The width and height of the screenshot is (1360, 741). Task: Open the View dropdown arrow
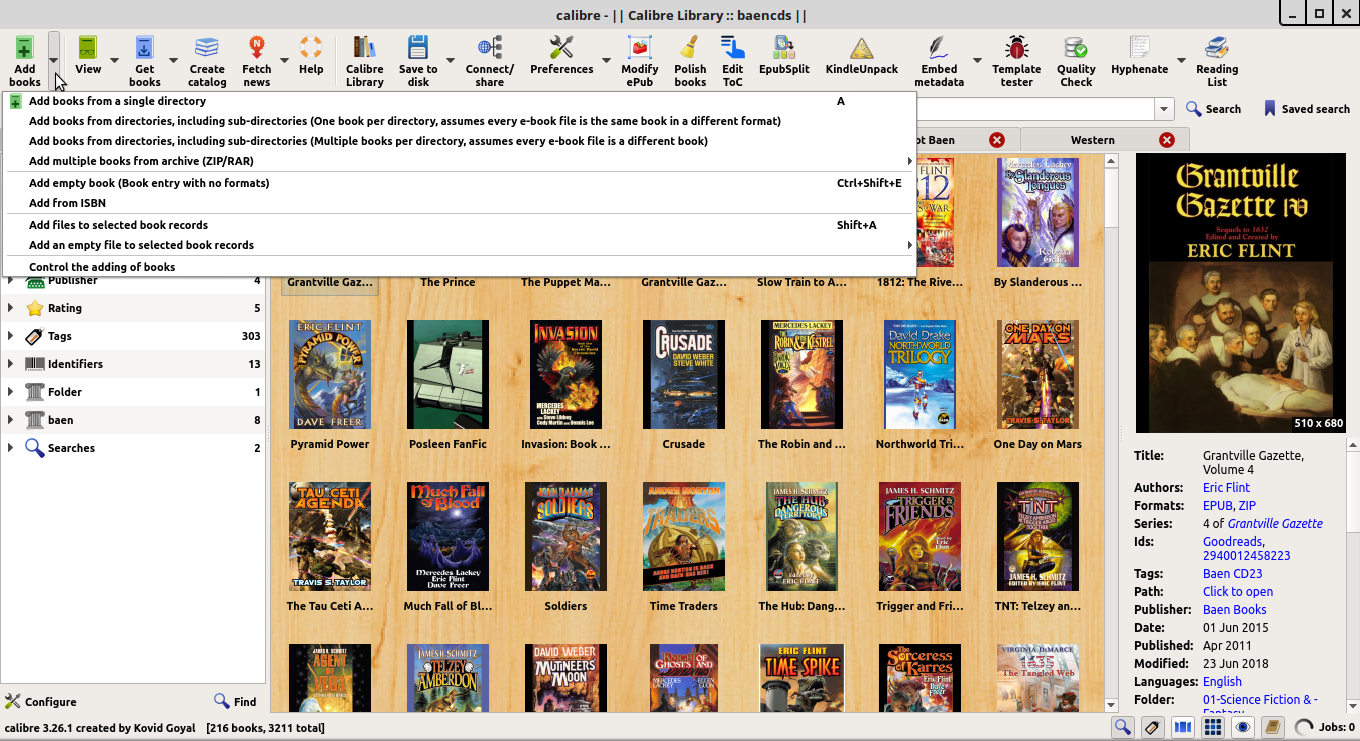(x=114, y=60)
